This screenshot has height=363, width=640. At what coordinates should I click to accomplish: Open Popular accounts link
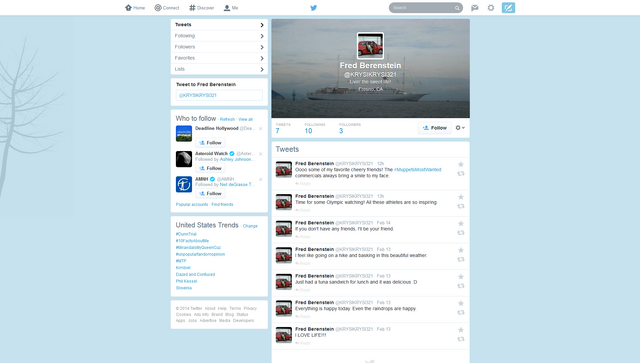pyautogui.click(x=192, y=204)
